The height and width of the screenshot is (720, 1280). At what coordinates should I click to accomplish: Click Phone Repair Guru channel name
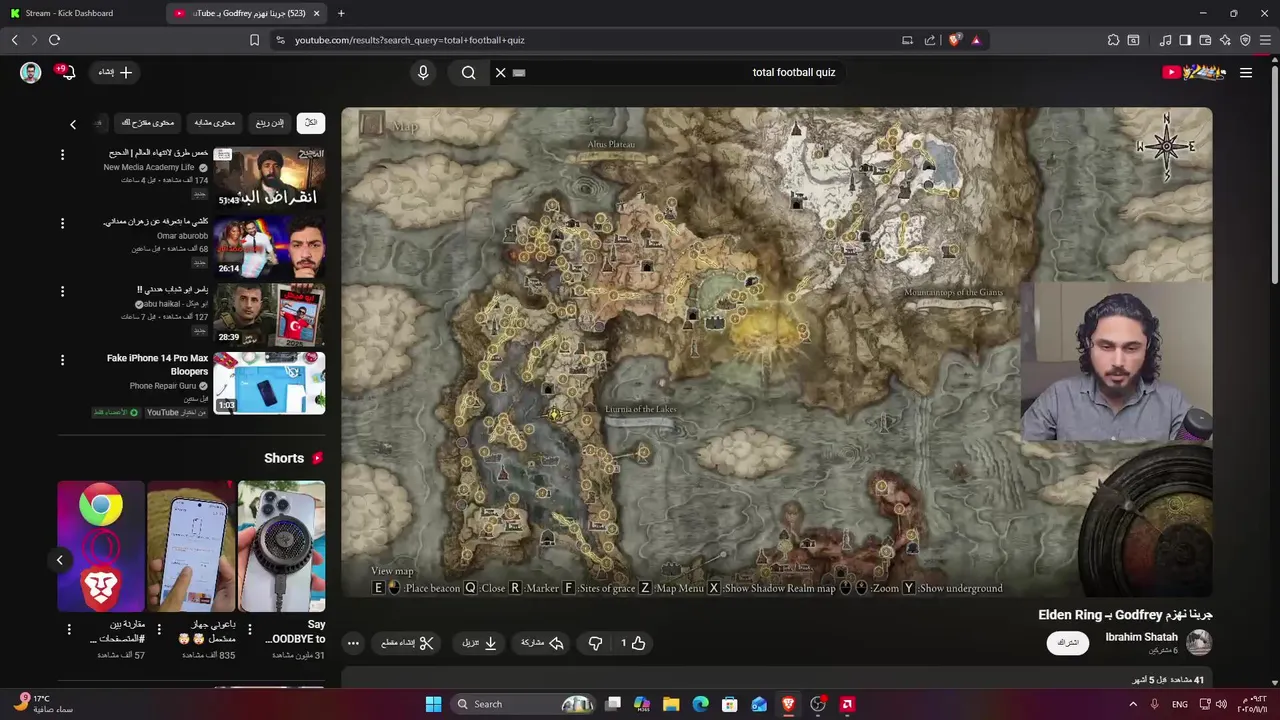point(162,386)
